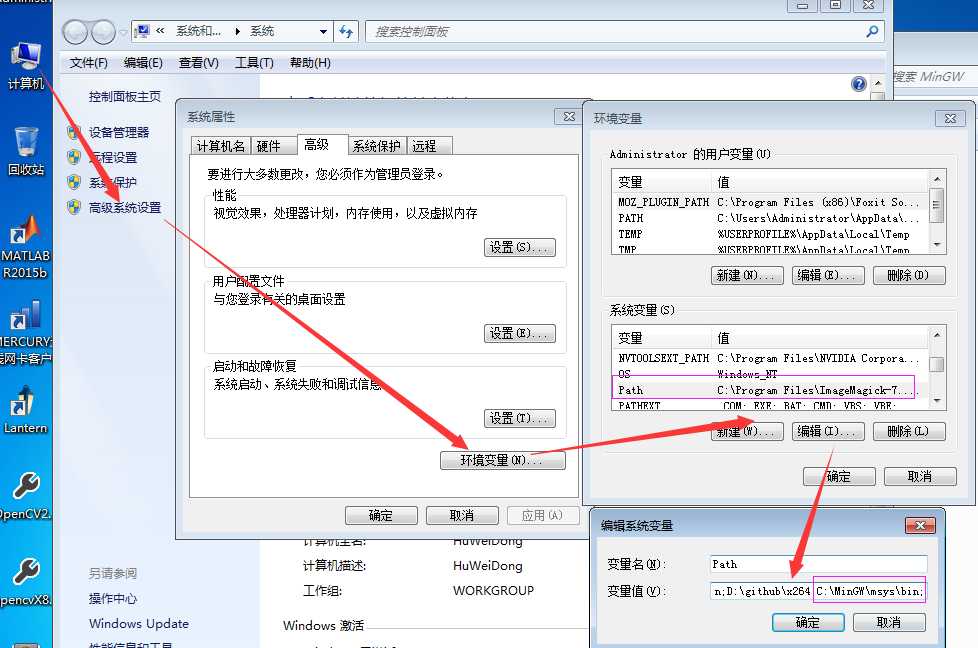Click 编辑(I) for system variables
The height and width of the screenshot is (648, 978).
pyautogui.click(x=828, y=431)
